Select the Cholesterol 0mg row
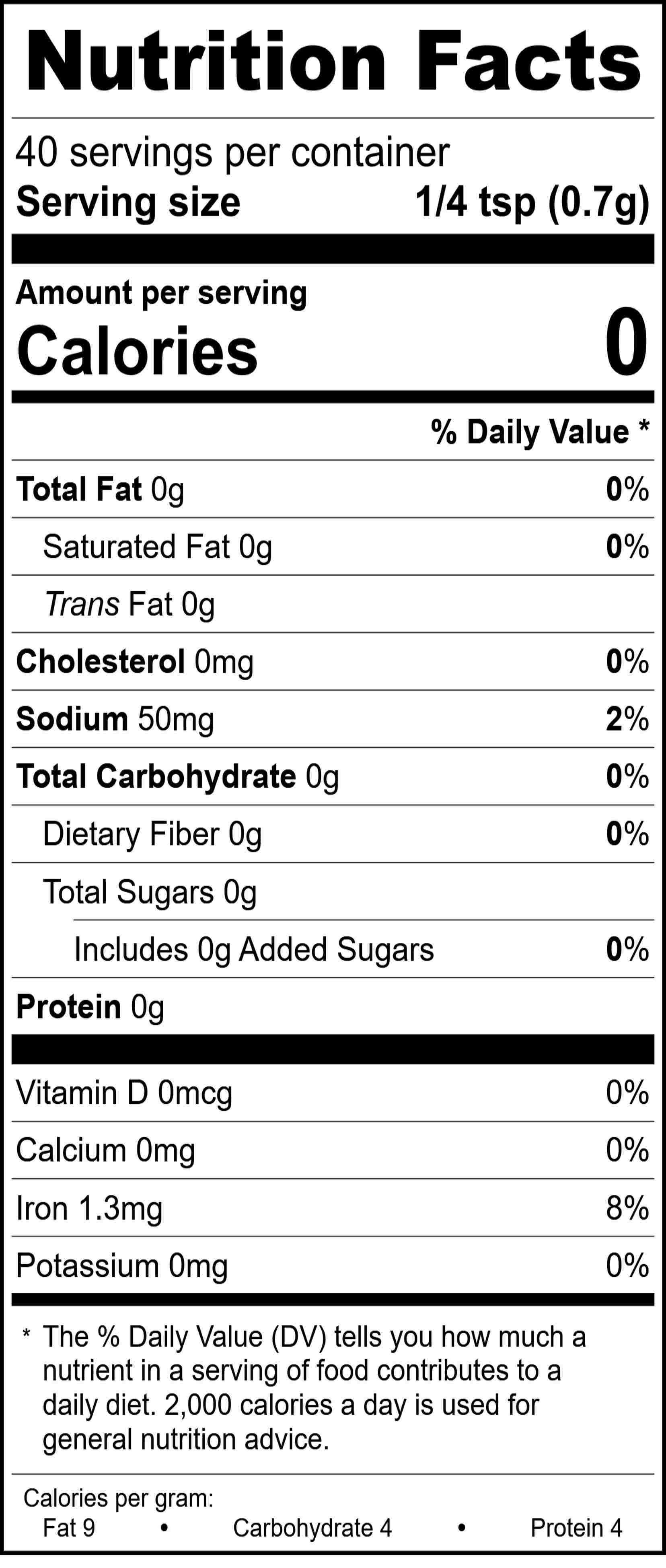666x1568 pixels. pyautogui.click(x=135, y=662)
